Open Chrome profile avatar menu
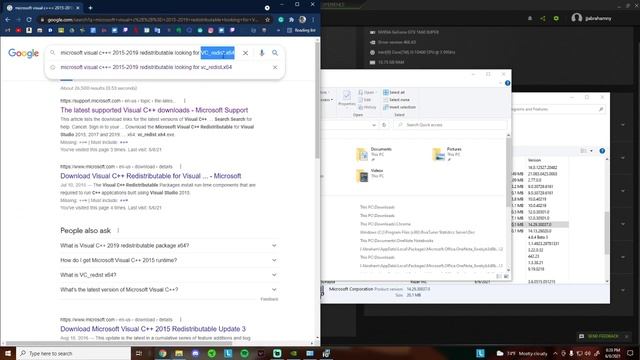The height and width of the screenshot is (360, 640). coord(302,20)
